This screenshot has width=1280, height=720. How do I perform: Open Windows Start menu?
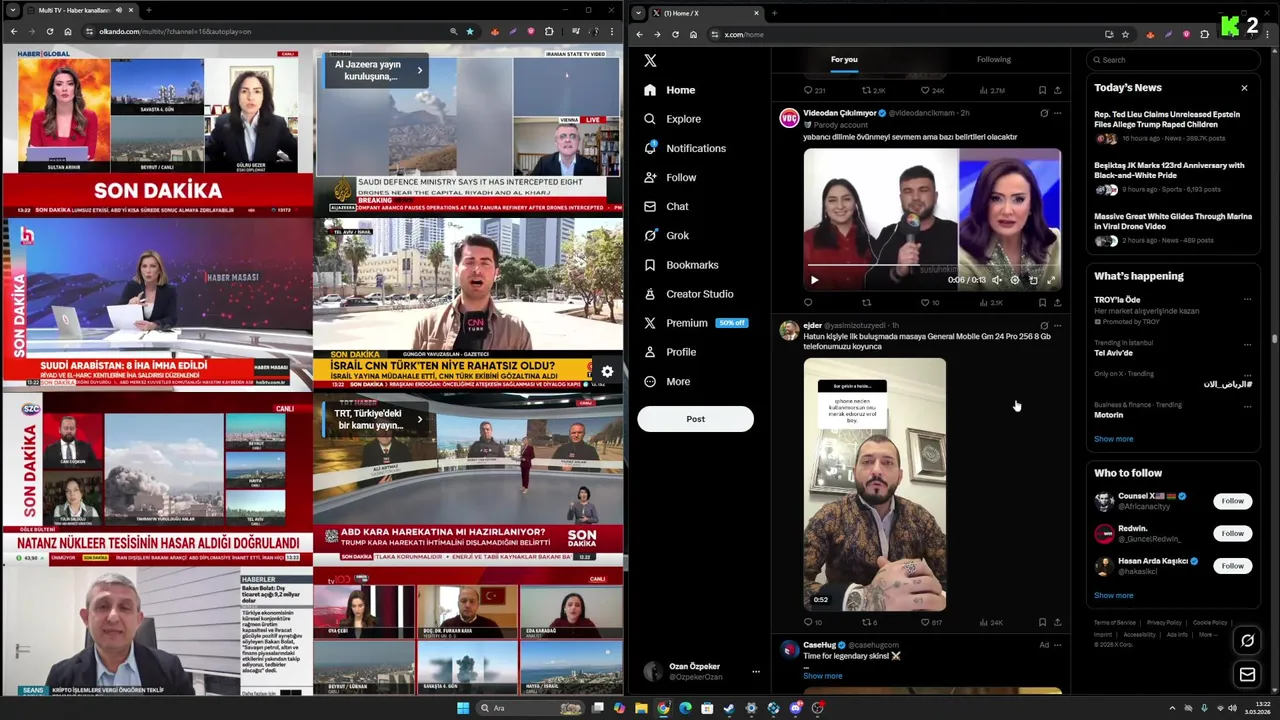pos(463,708)
